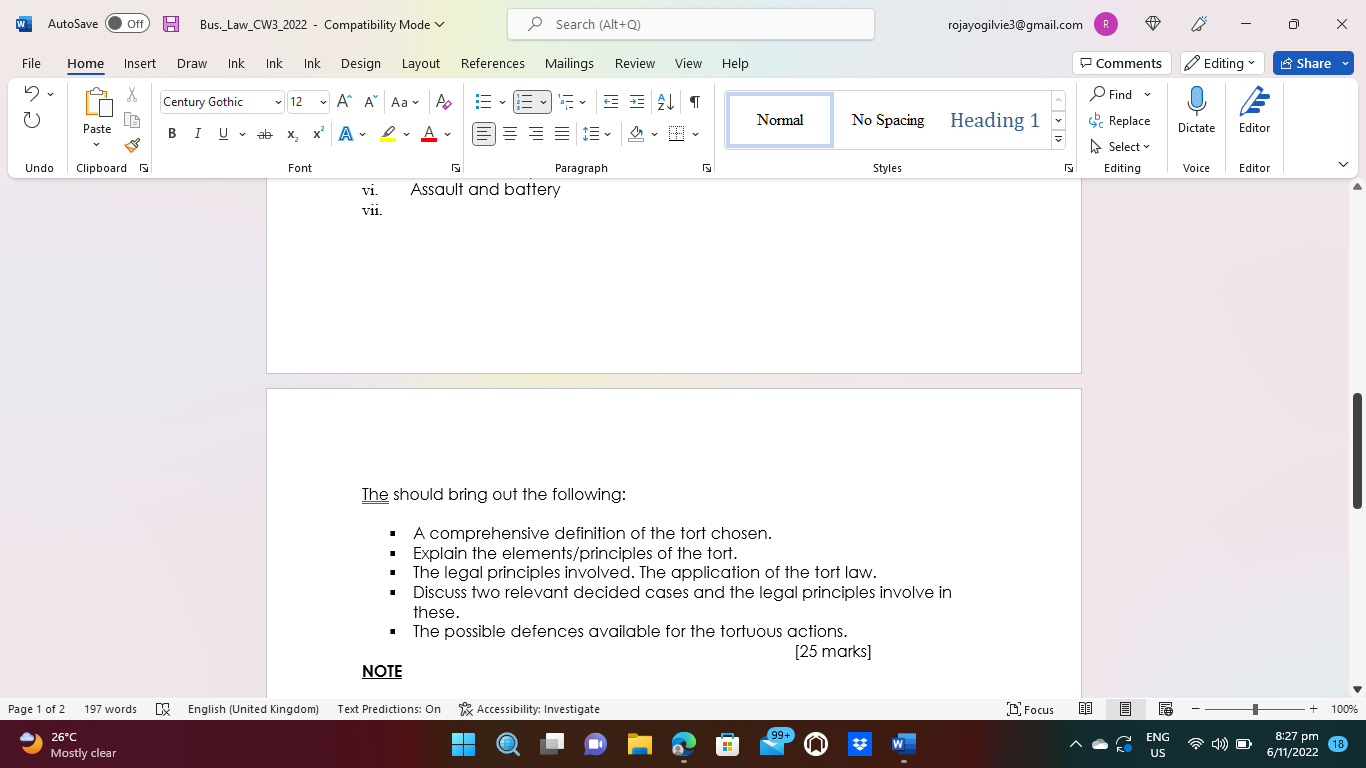The height and width of the screenshot is (768, 1366).
Task: Center the selected paragraph text
Action: pos(510,133)
